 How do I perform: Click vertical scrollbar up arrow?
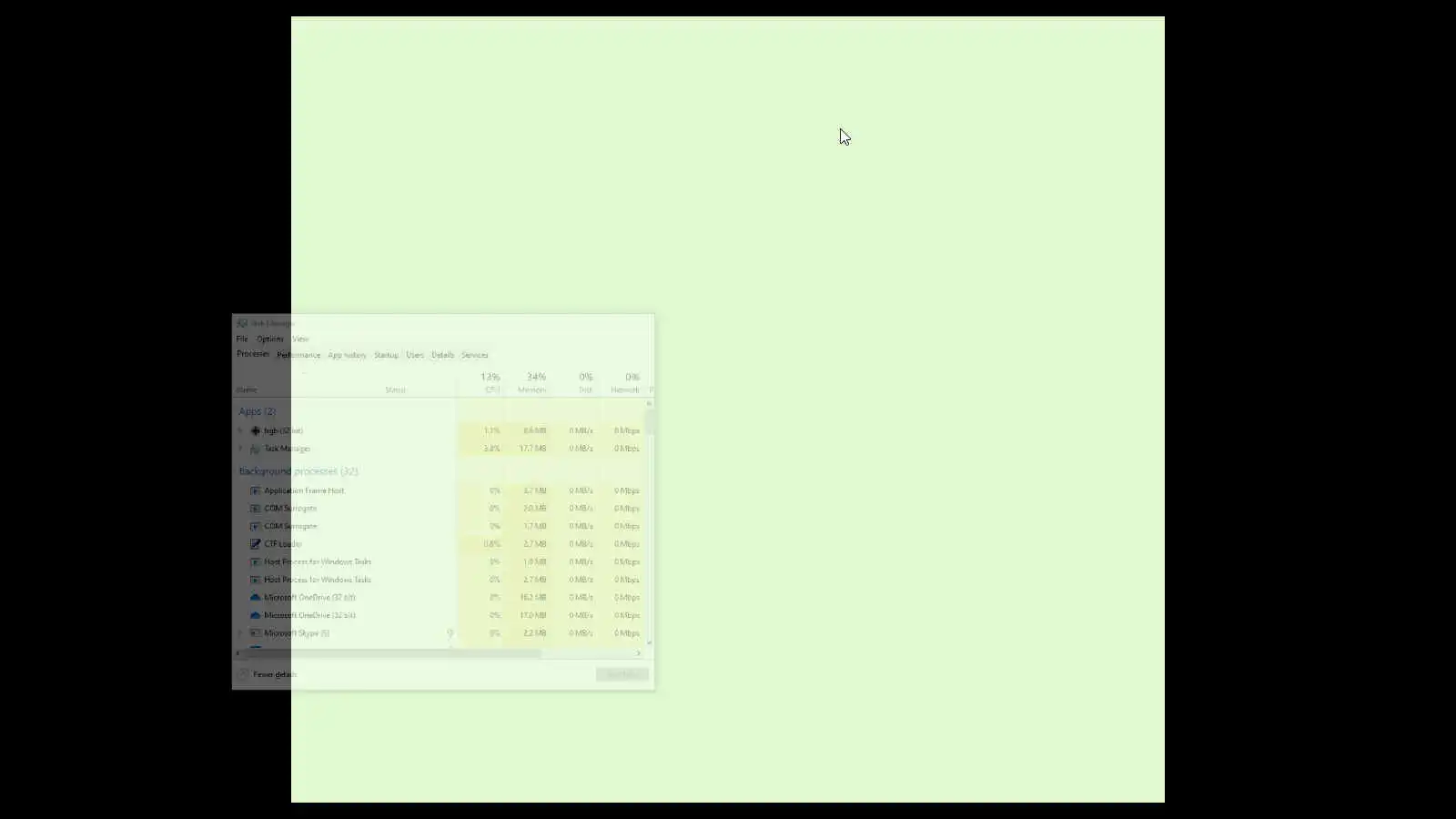[x=650, y=403]
